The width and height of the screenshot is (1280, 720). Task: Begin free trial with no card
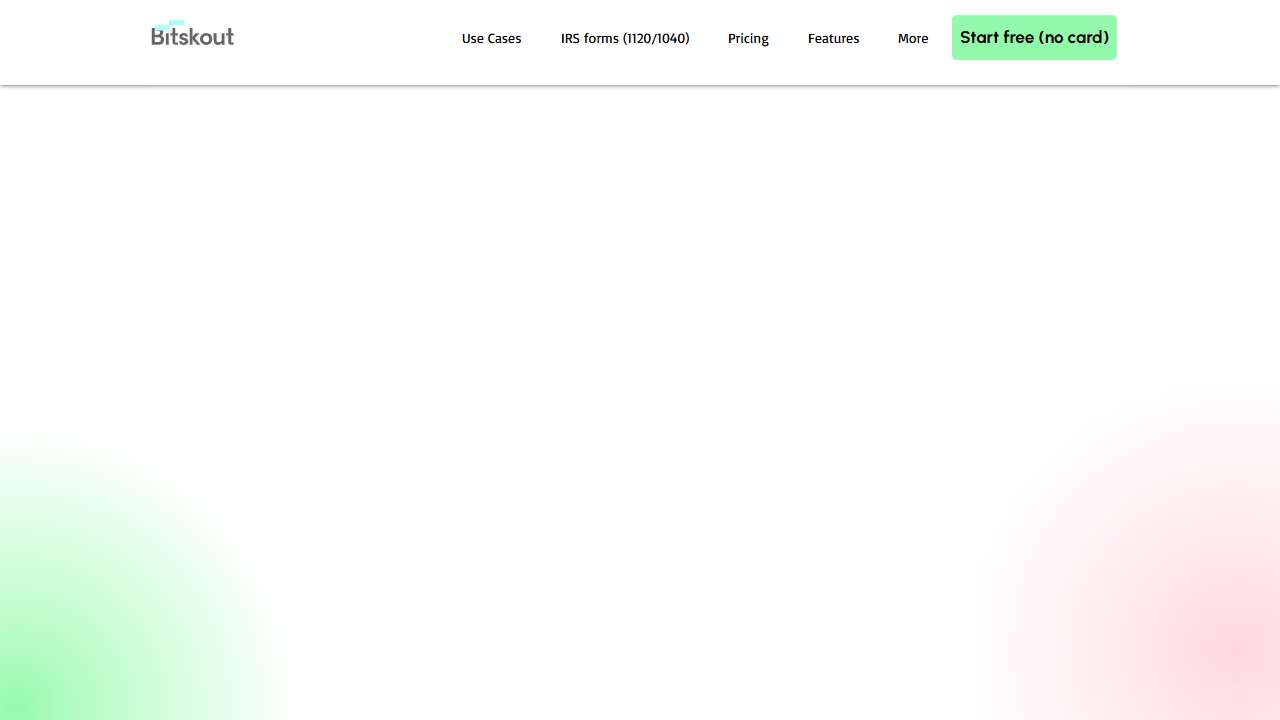click(1034, 38)
